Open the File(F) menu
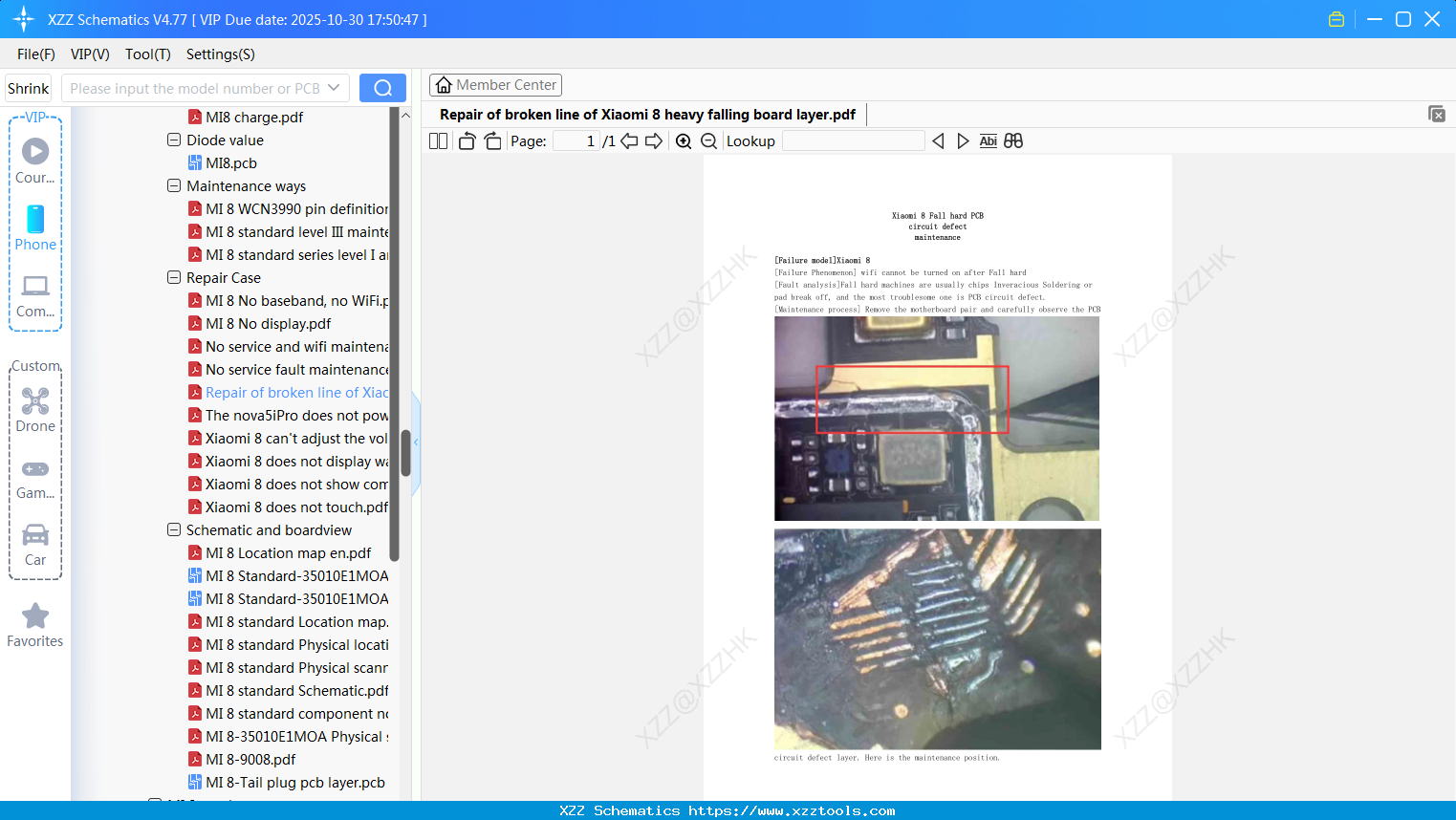This screenshot has height=820, width=1456. click(36, 54)
